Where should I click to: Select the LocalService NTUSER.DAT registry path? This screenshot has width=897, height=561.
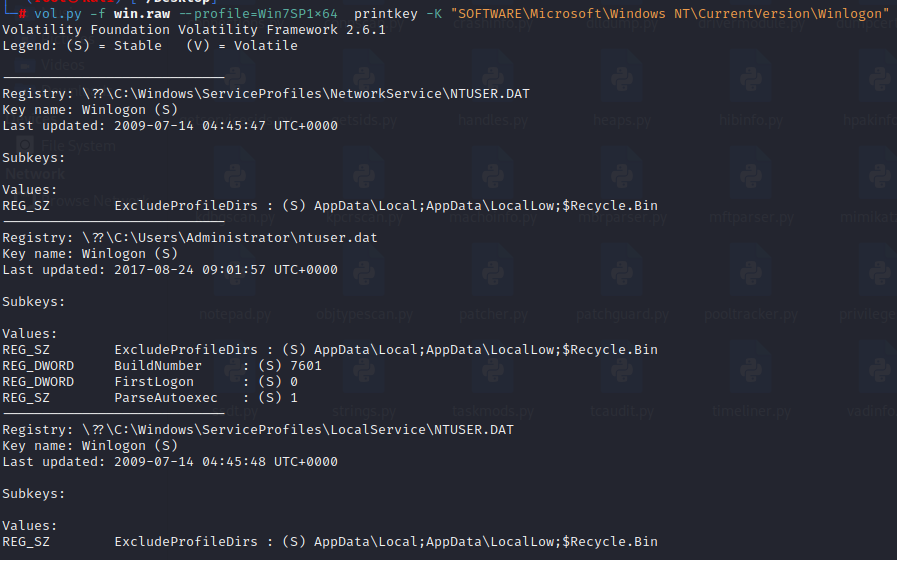(297, 430)
